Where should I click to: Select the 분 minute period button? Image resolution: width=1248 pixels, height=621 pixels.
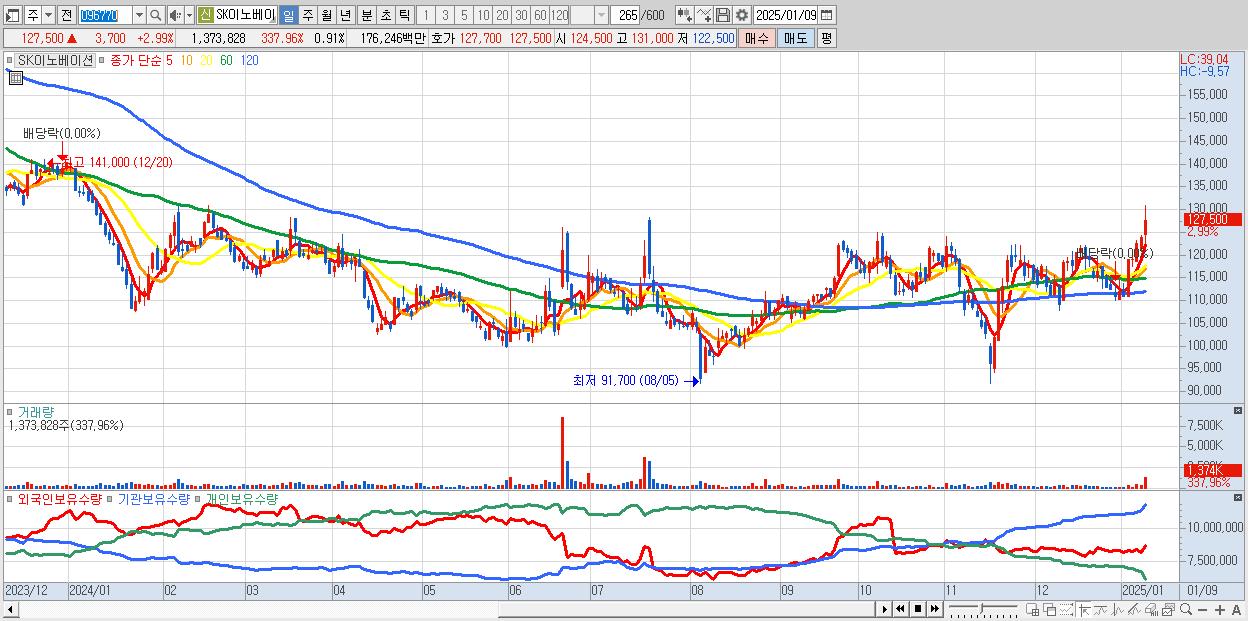coord(366,15)
